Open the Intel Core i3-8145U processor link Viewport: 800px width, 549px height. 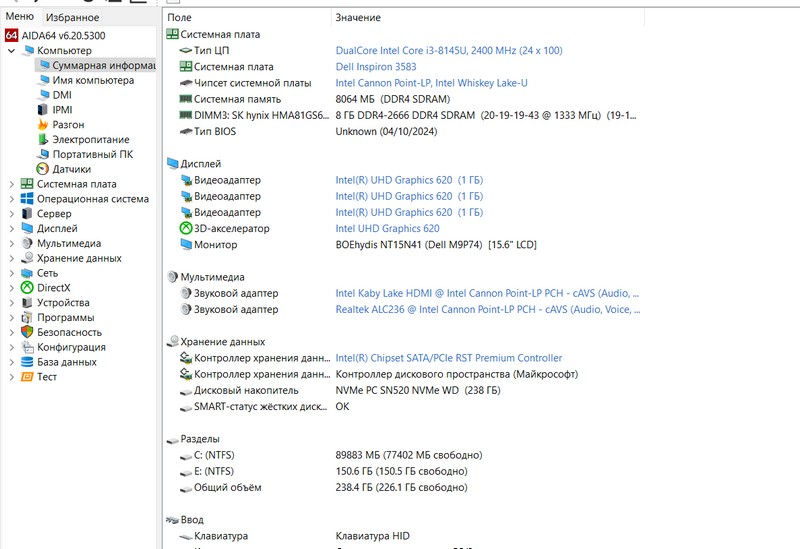click(x=449, y=50)
